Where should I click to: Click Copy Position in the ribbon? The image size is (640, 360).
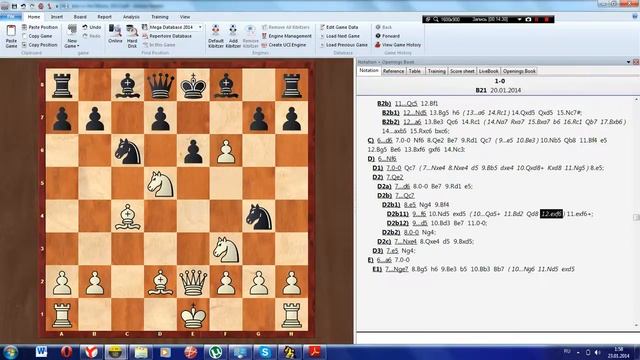pyautogui.click(x=40, y=45)
